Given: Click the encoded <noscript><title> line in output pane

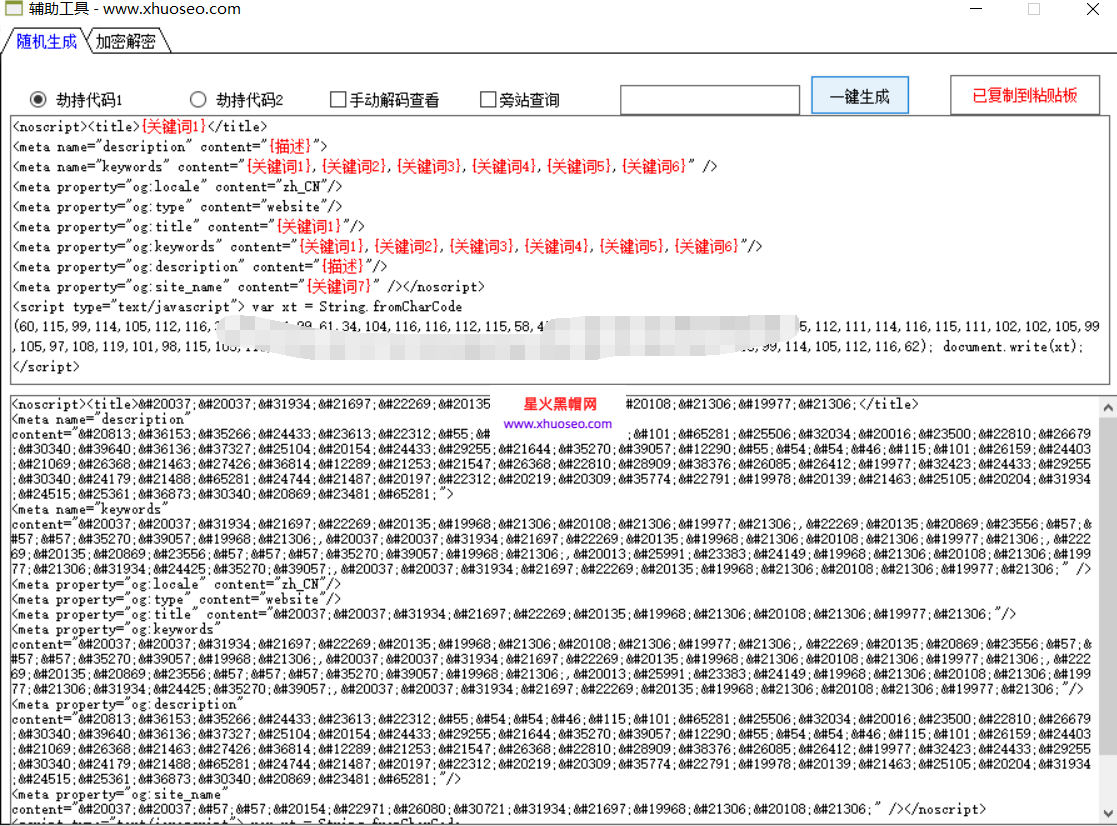Looking at the screenshot, I should click(465, 404).
